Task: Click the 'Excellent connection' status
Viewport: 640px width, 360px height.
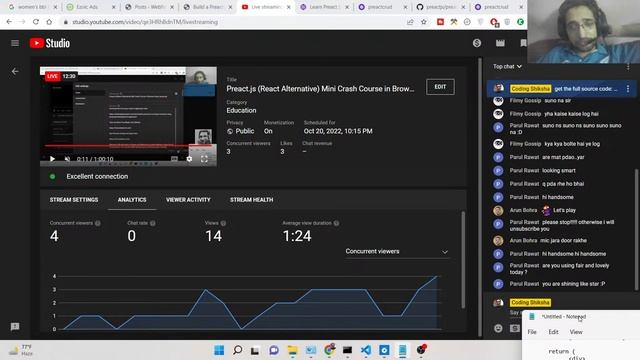Action: coord(97,176)
